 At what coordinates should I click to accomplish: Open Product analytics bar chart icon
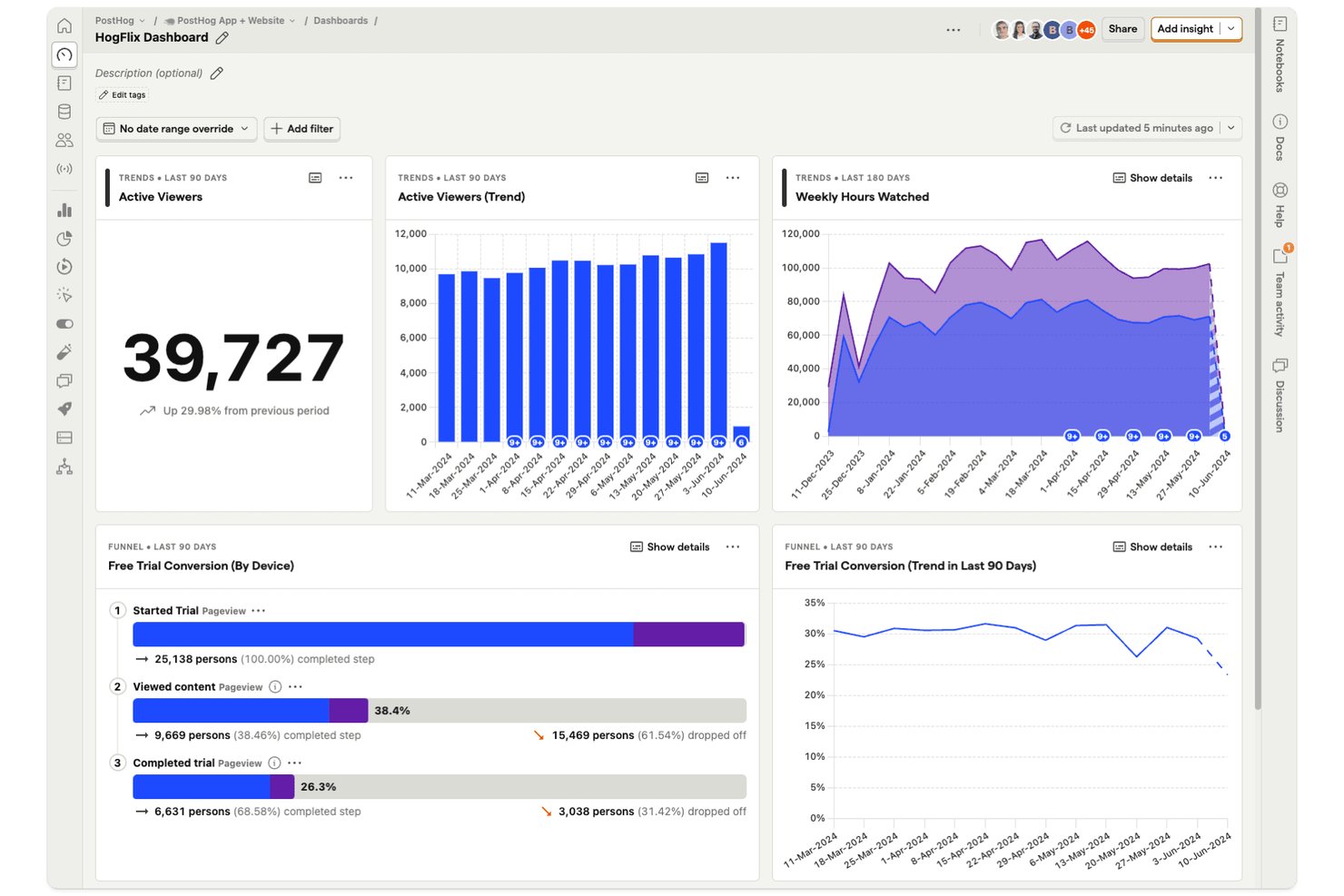point(64,211)
